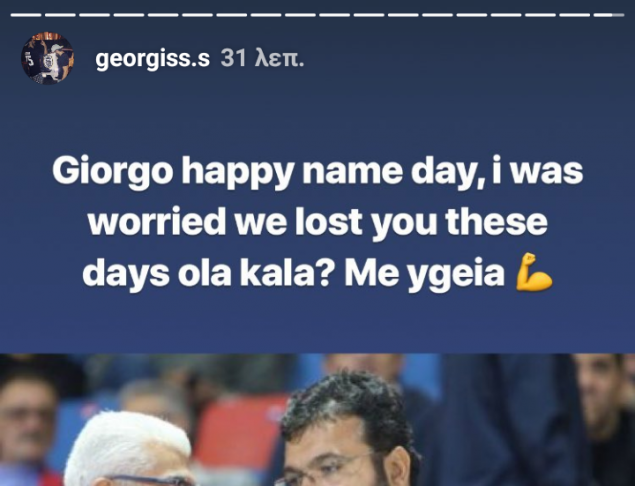Click the 'worried we lost you these' line
This screenshot has width=635, height=486.
coord(318,223)
